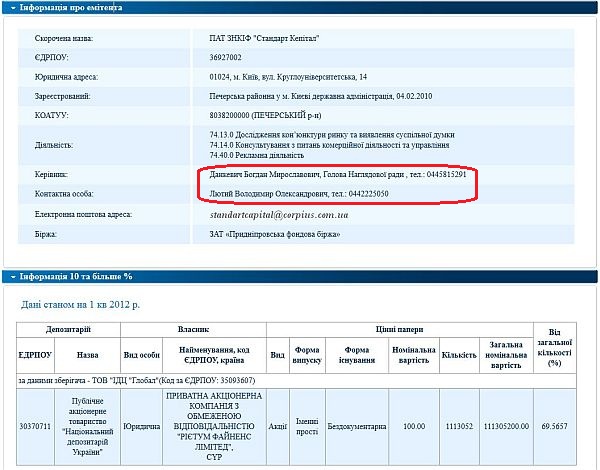Click the depositary ЄДРПОУ cell 30370711
This screenshot has height=470, width=600.
(35, 424)
